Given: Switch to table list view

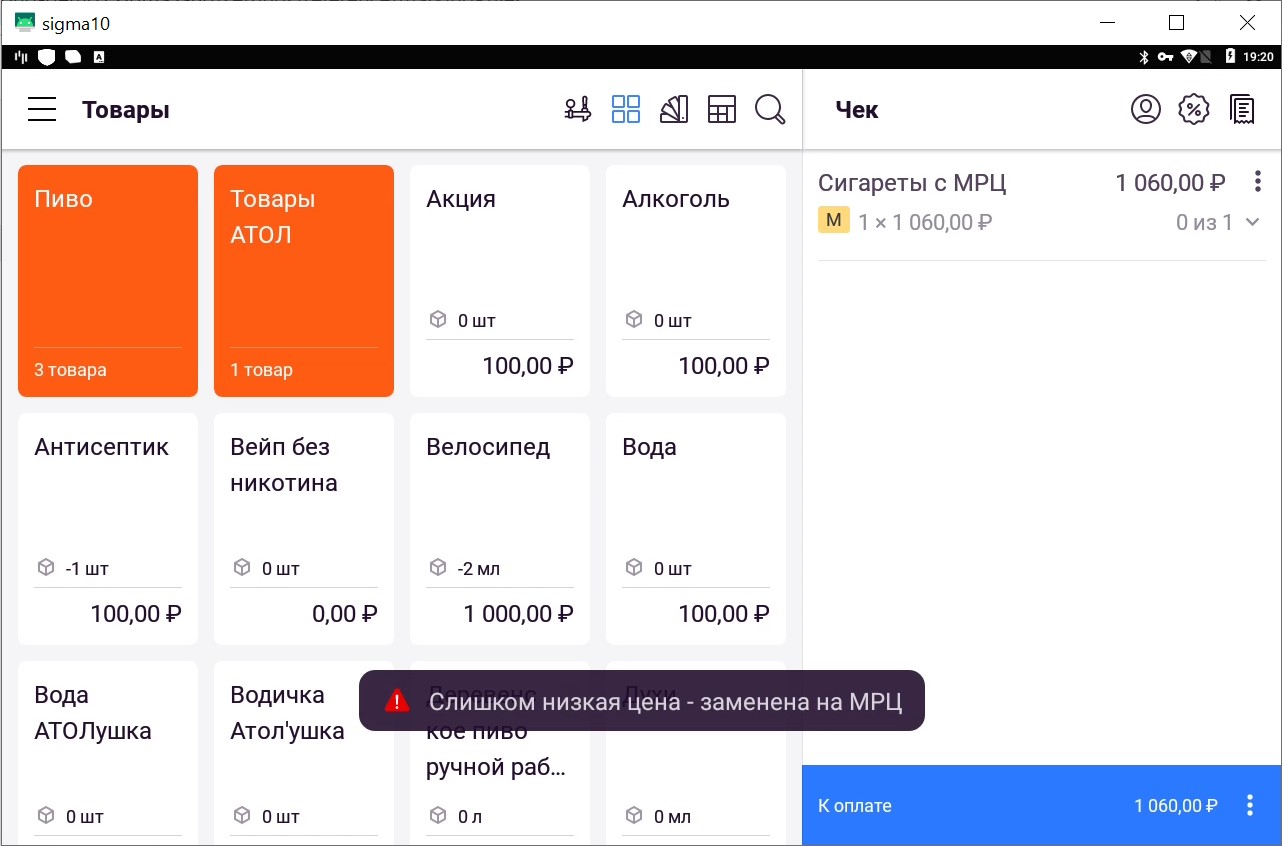Looking at the screenshot, I should pyautogui.click(x=722, y=109).
